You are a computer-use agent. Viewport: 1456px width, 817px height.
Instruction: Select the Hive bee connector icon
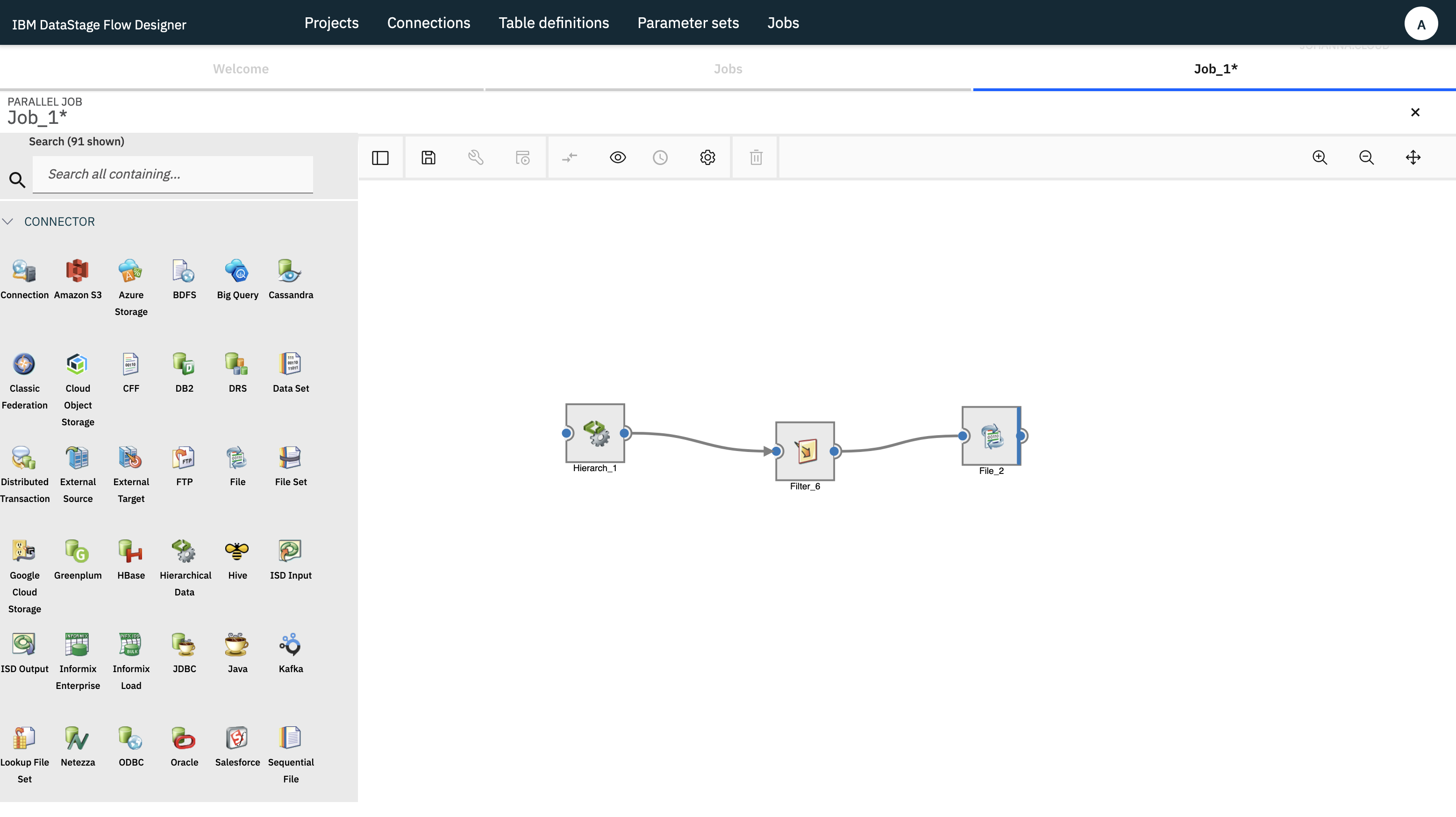tap(237, 551)
